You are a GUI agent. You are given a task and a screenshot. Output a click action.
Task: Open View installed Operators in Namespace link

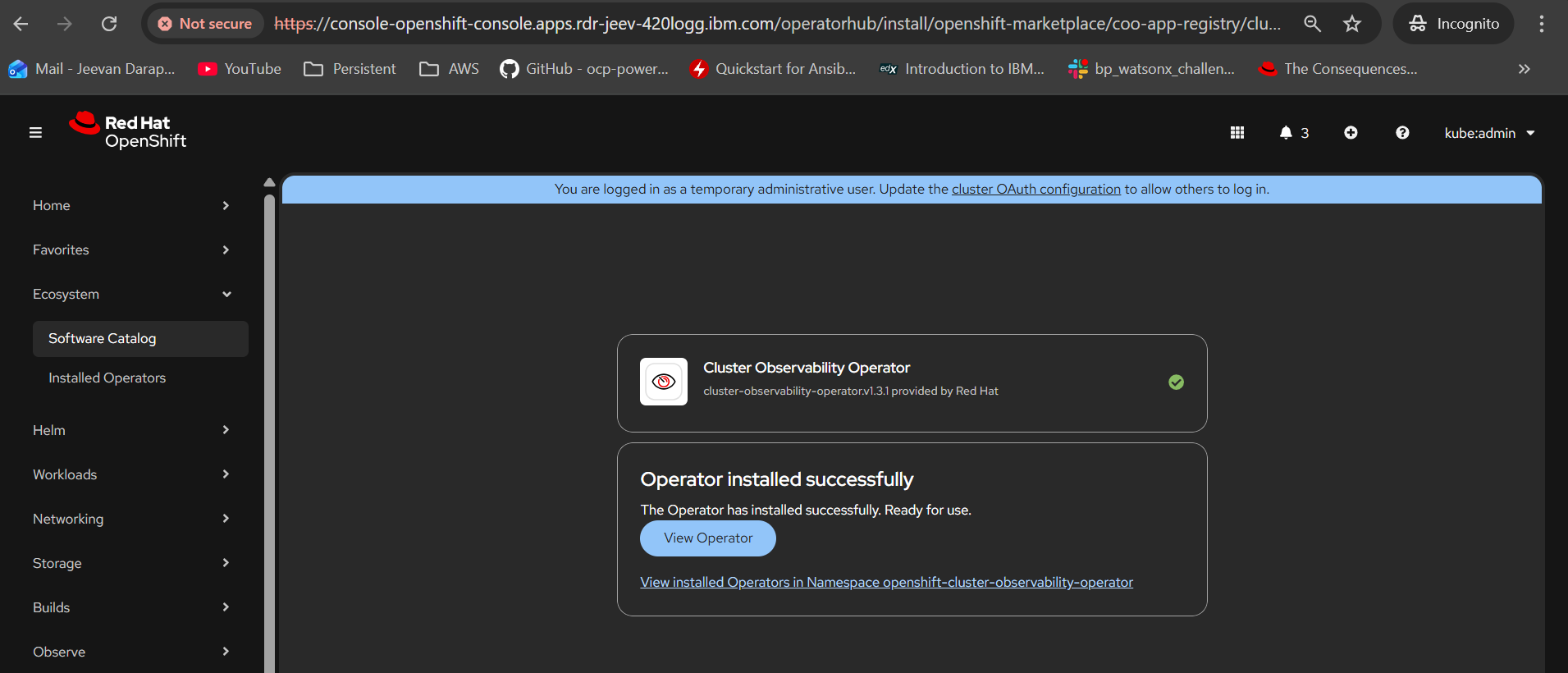[x=886, y=582]
